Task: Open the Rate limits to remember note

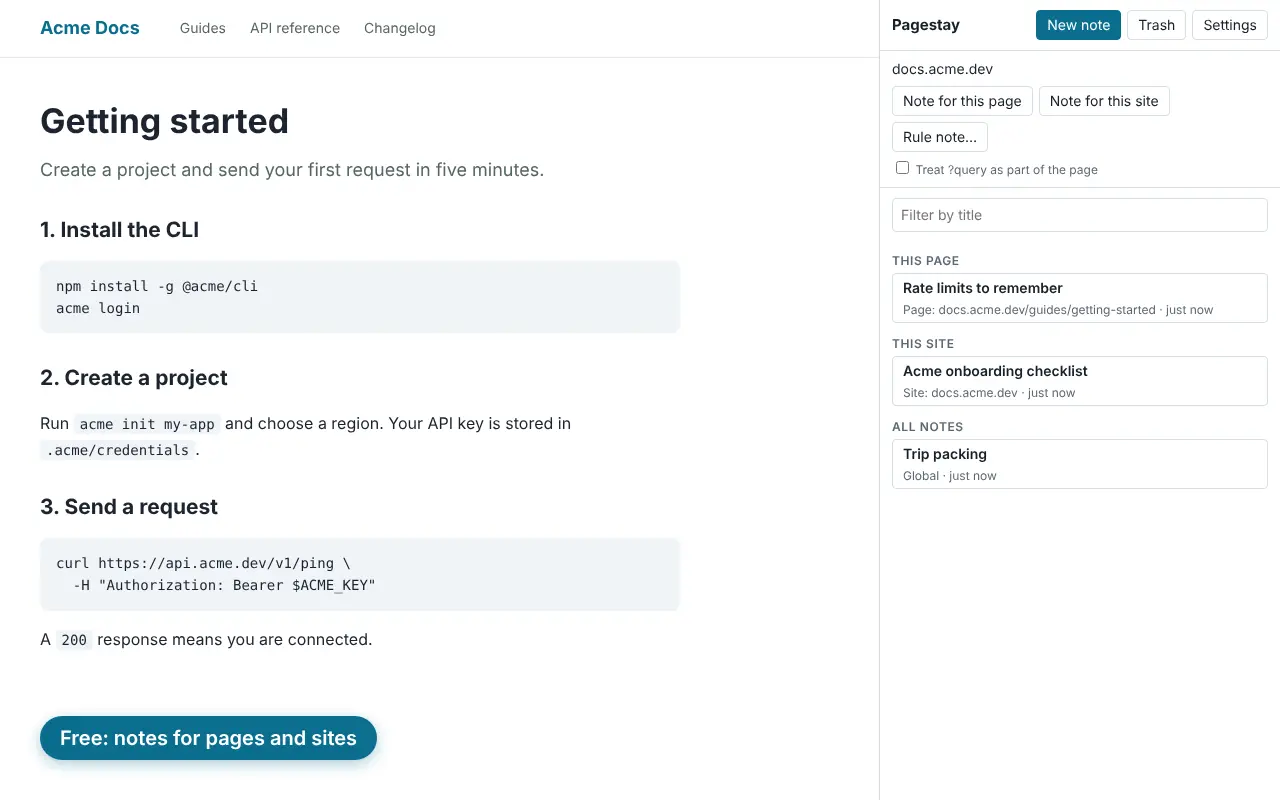Action: [x=1080, y=298]
